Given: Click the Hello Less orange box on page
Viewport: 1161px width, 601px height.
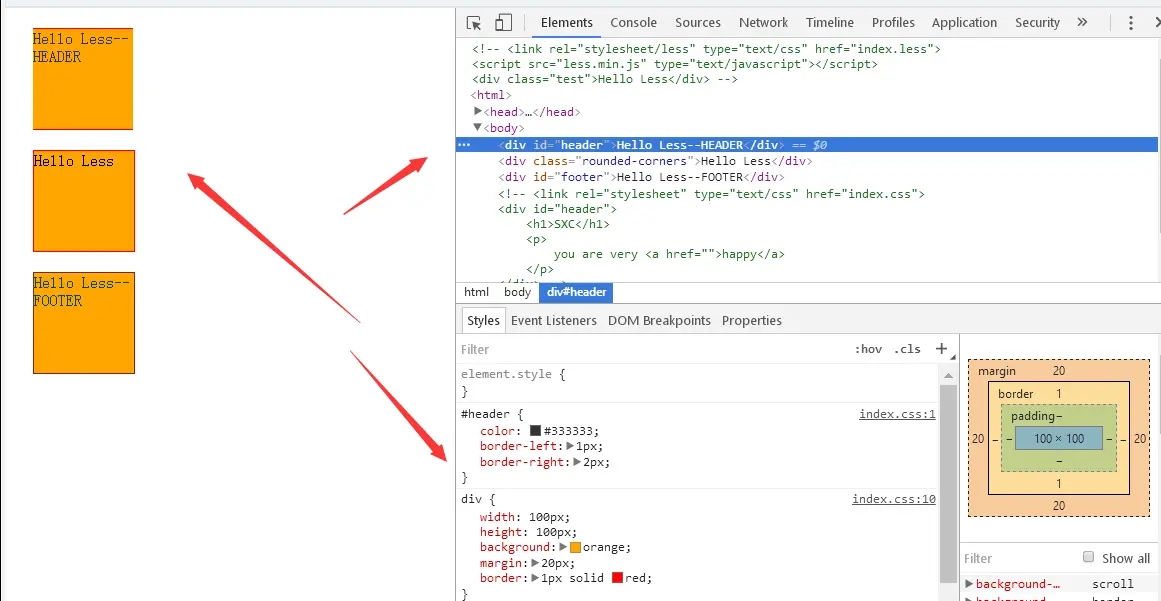Looking at the screenshot, I should point(84,201).
